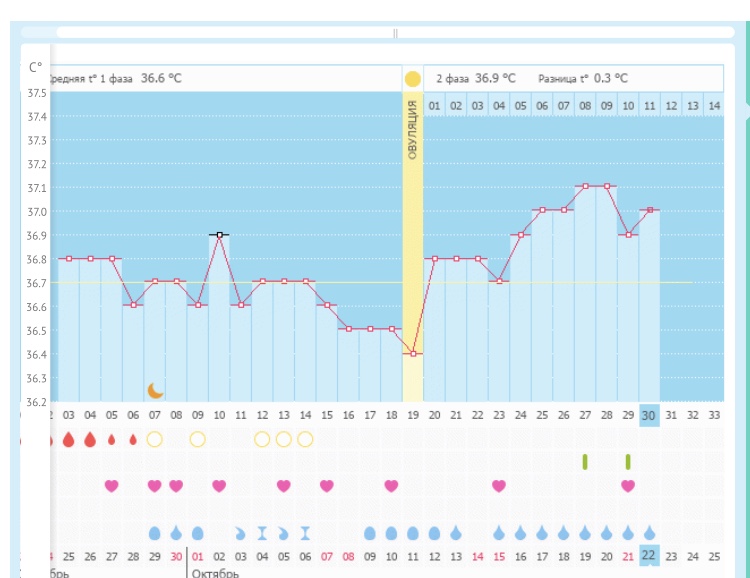The height and width of the screenshot is (578, 750).
Task: Select highlighted cycle day 30
Action: pyautogui.click(x=649, y=415)
